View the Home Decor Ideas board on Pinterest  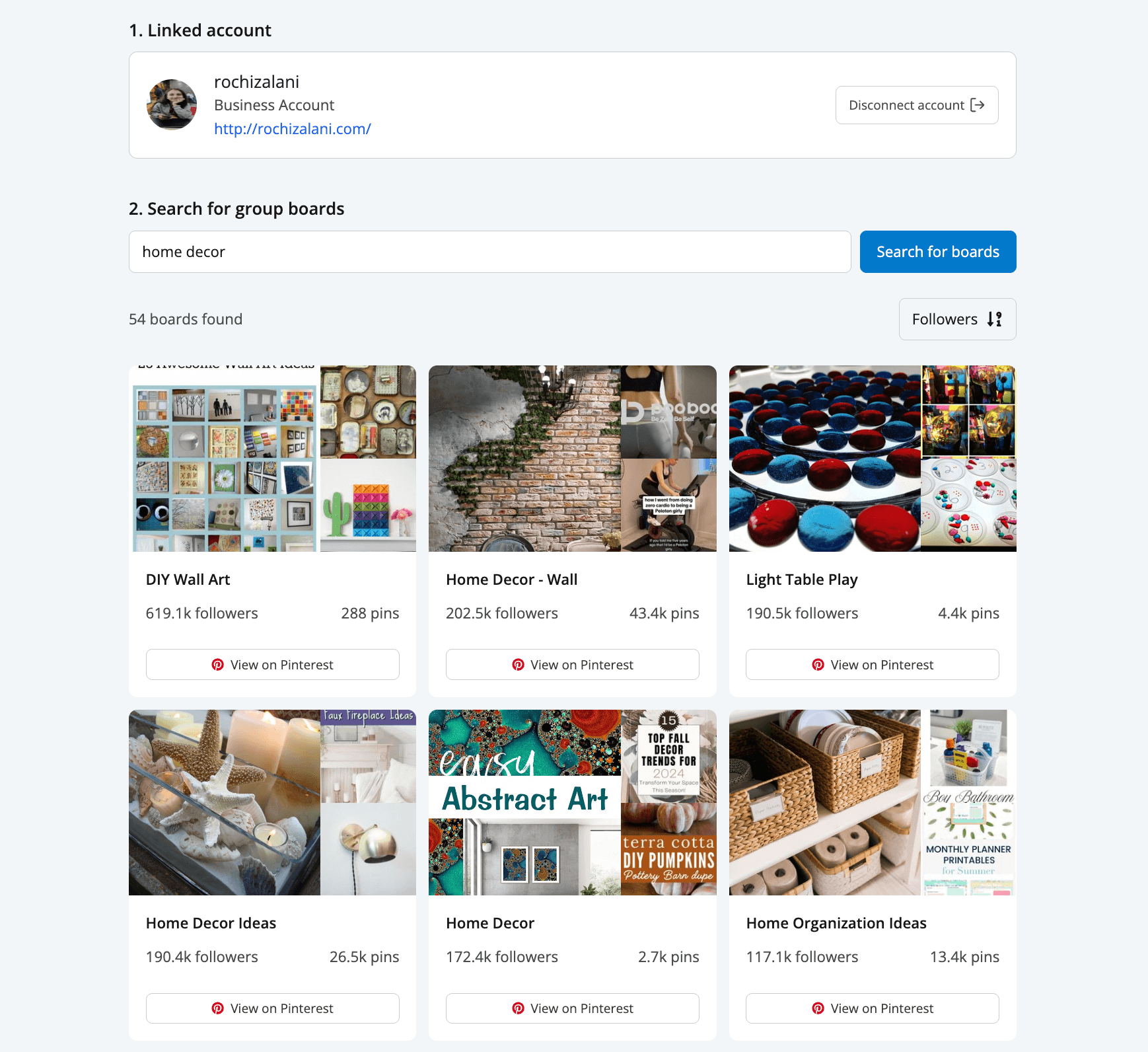click(272, 1008)
